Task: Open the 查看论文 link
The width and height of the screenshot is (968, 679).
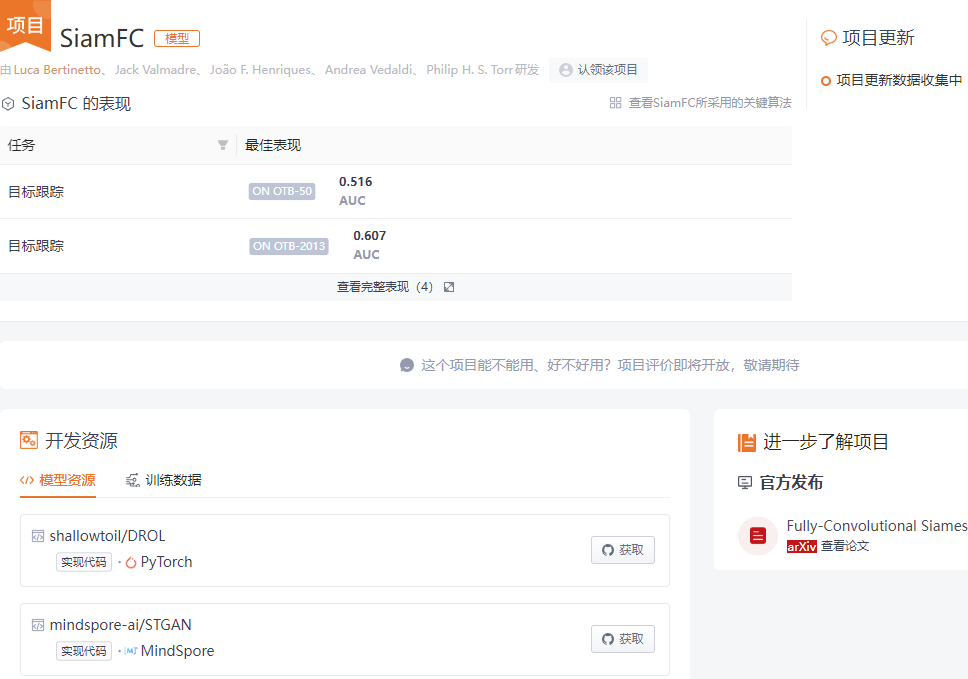Action: point(845,546)
